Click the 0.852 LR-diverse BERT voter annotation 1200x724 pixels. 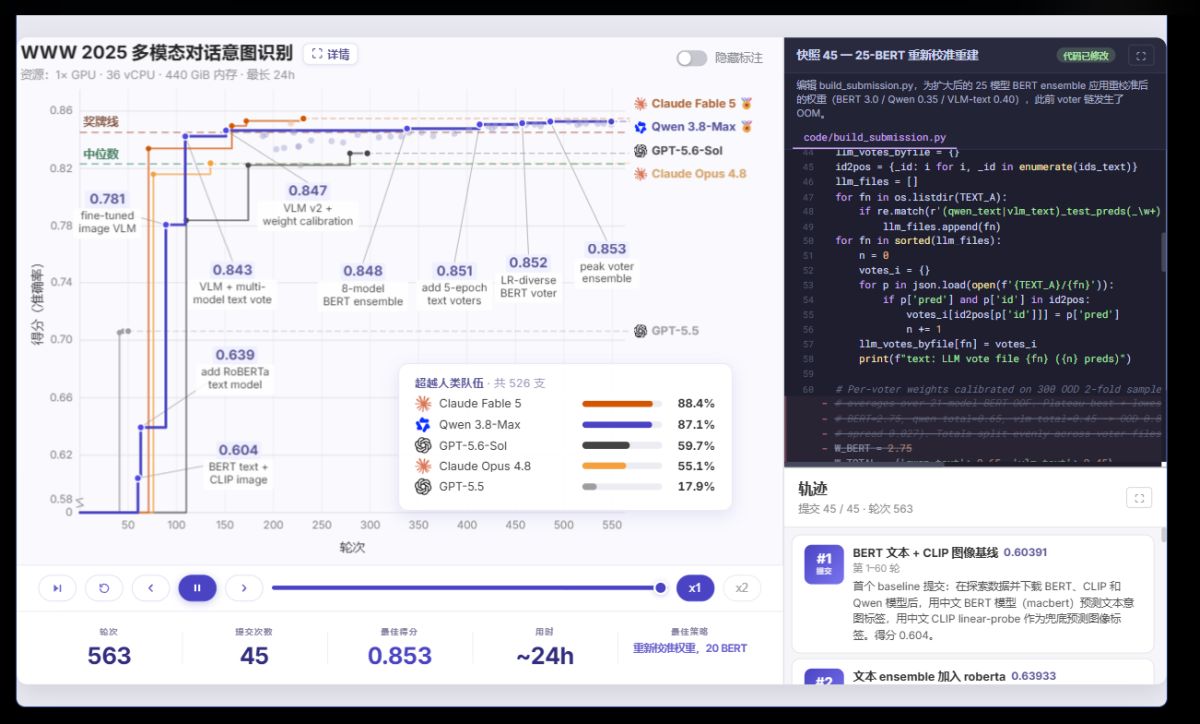coord(528,277)
